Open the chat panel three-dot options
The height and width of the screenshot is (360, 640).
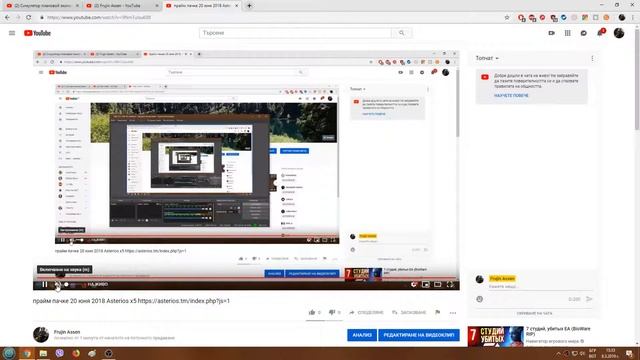click(592, 58)
